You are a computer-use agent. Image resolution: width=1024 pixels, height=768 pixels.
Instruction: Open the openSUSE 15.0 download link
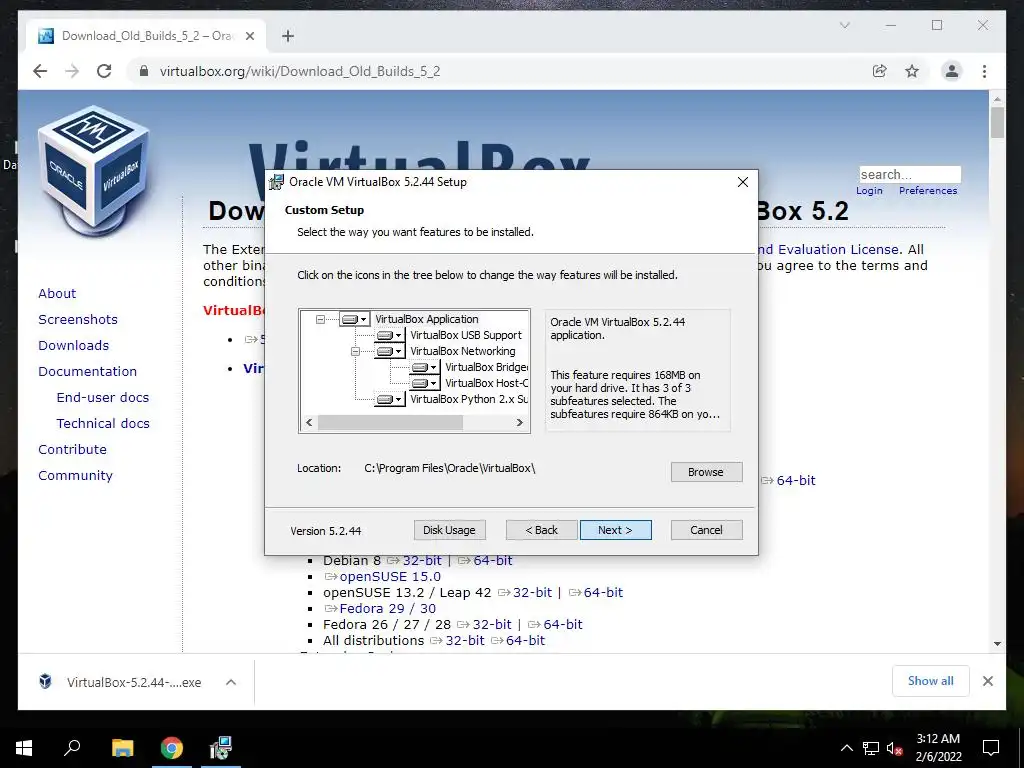pyautogui.click(x=389, y=577)
